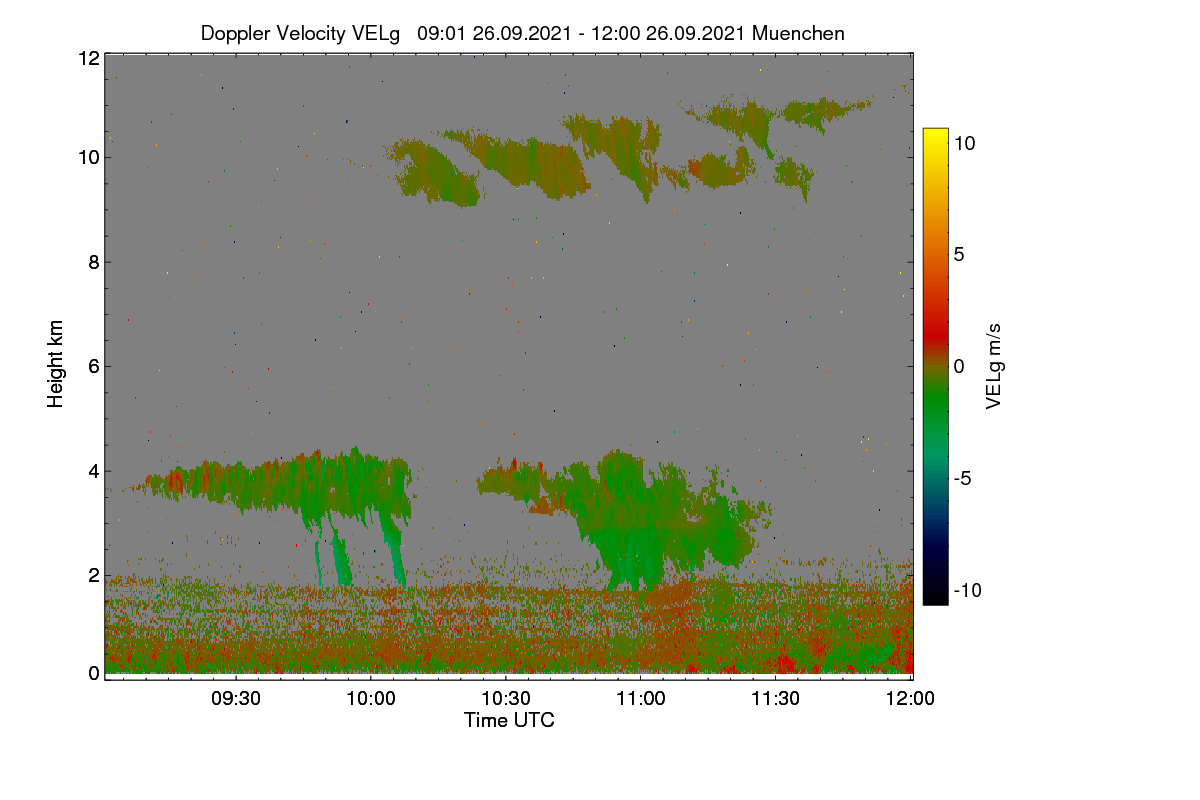This screenshot has height=800, width=1200.
Task: Click the height axis label 0
Action: click(94, 673)
